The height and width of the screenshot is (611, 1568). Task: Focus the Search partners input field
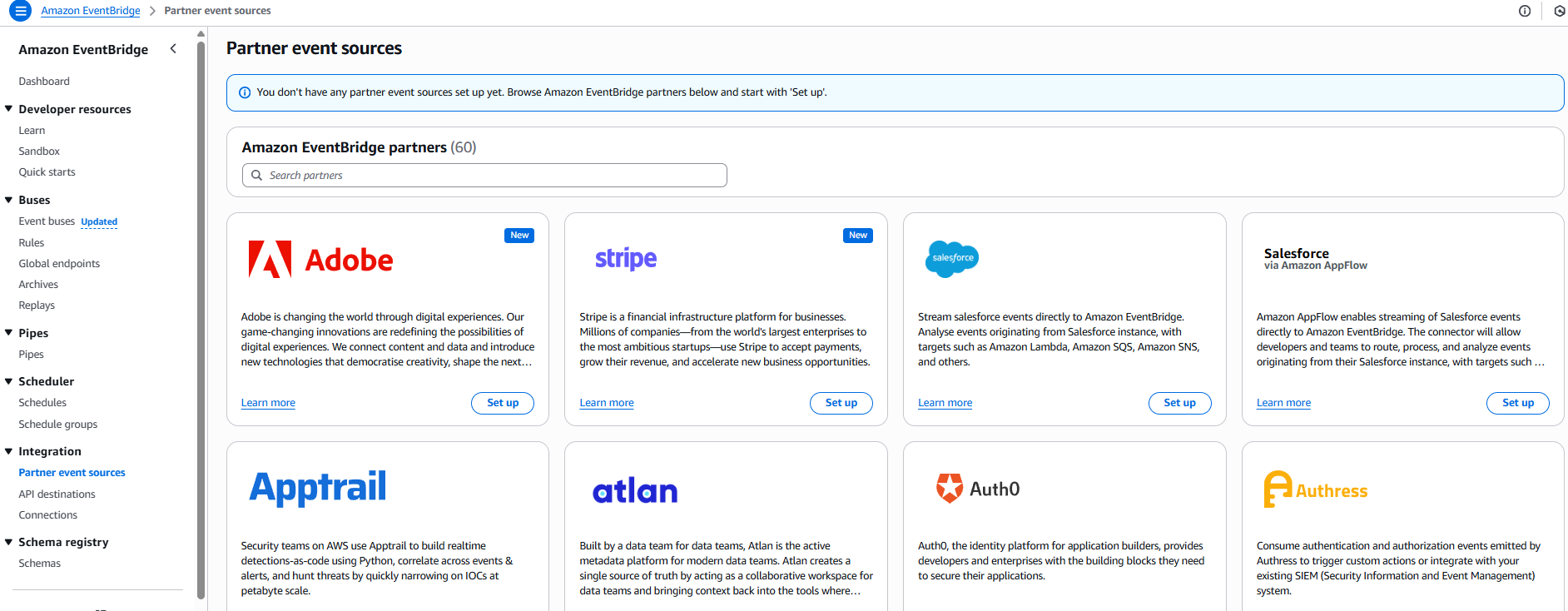coord(491,176)
